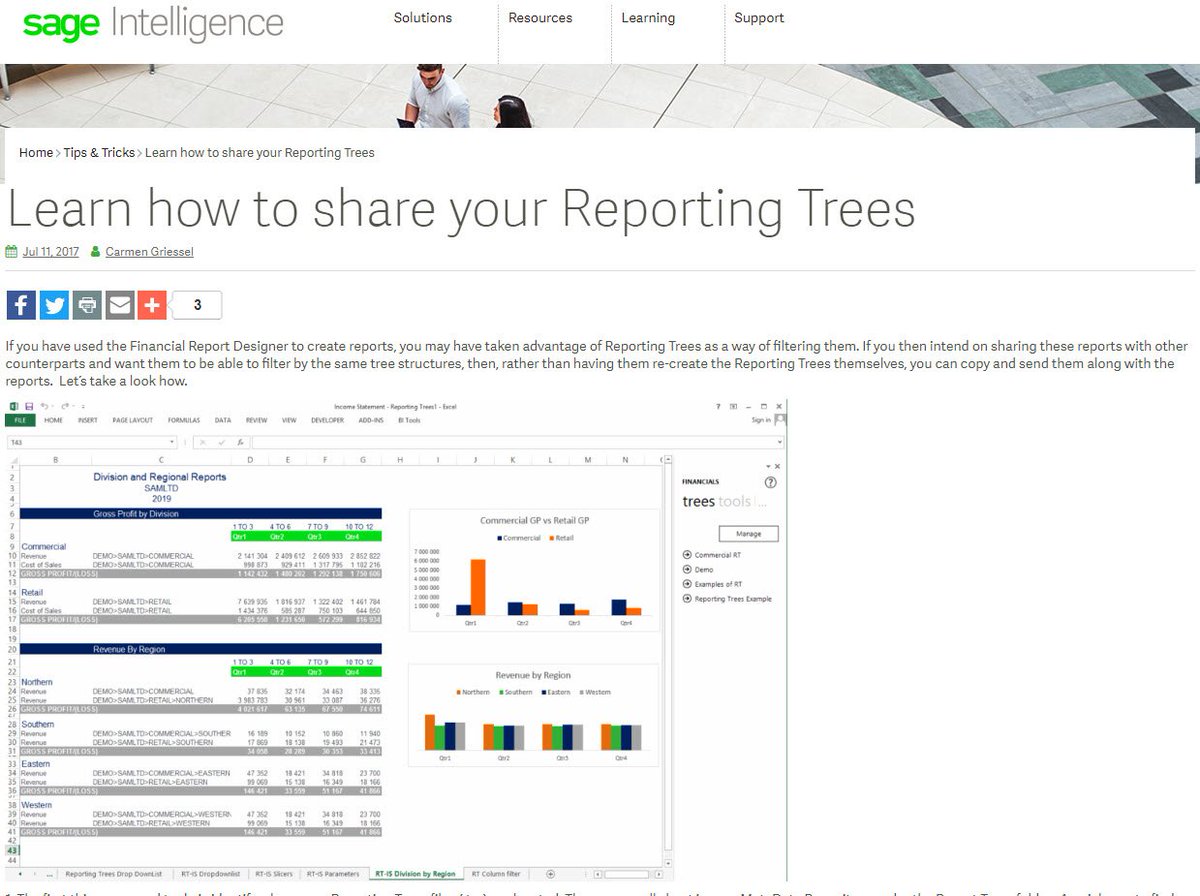
Task: Click the 'Learn how to share your Reporting Trees' breadcrumb
Action: click(x=260, y=153)
